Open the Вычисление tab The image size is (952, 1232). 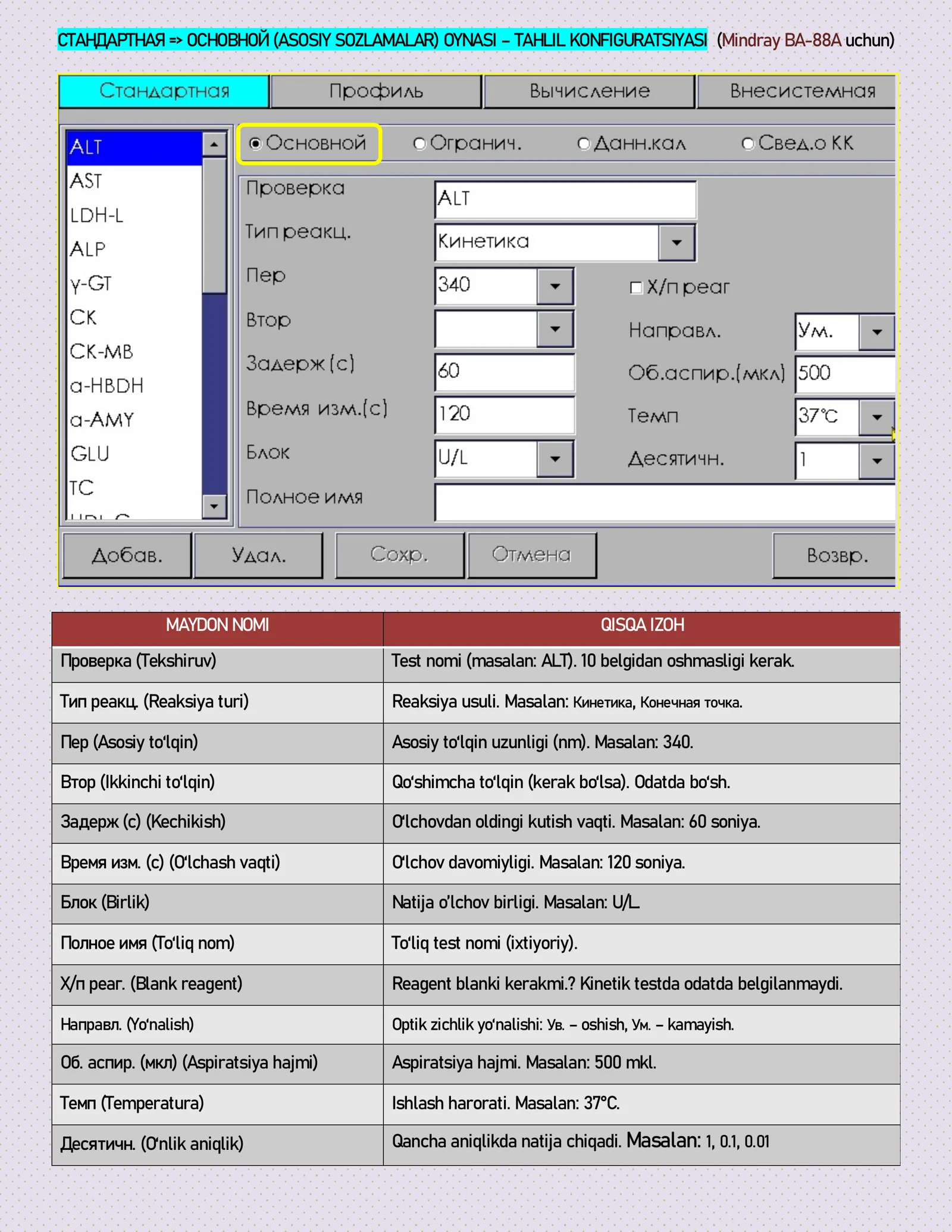589,91
